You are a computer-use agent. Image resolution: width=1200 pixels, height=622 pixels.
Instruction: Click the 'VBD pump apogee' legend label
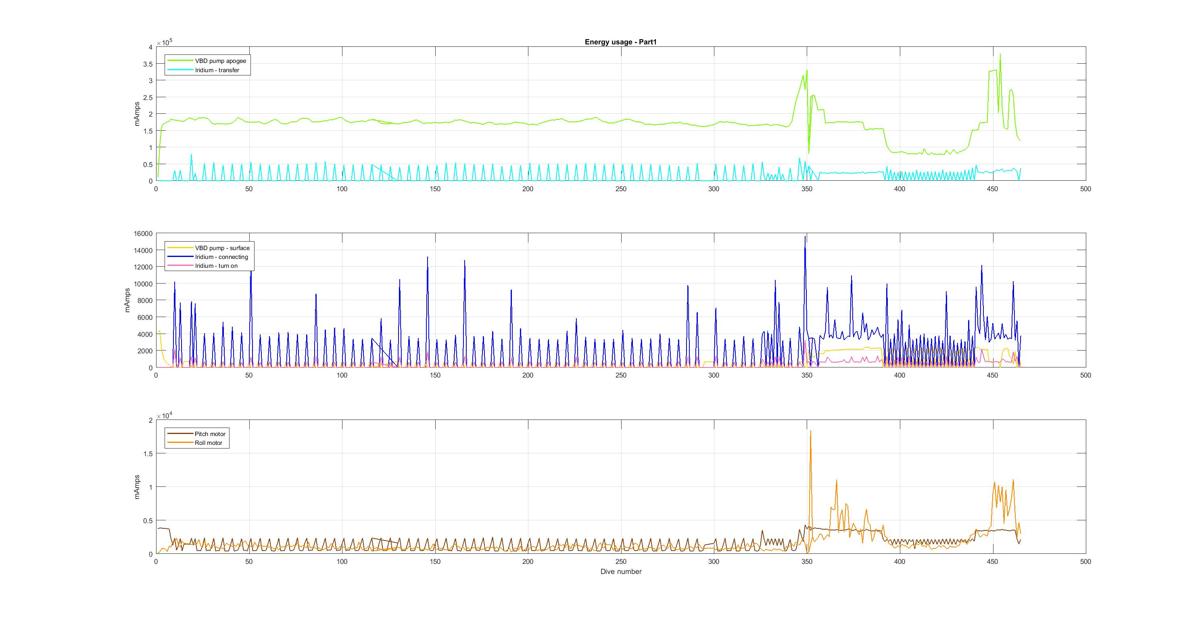click(x=222, y=60)
